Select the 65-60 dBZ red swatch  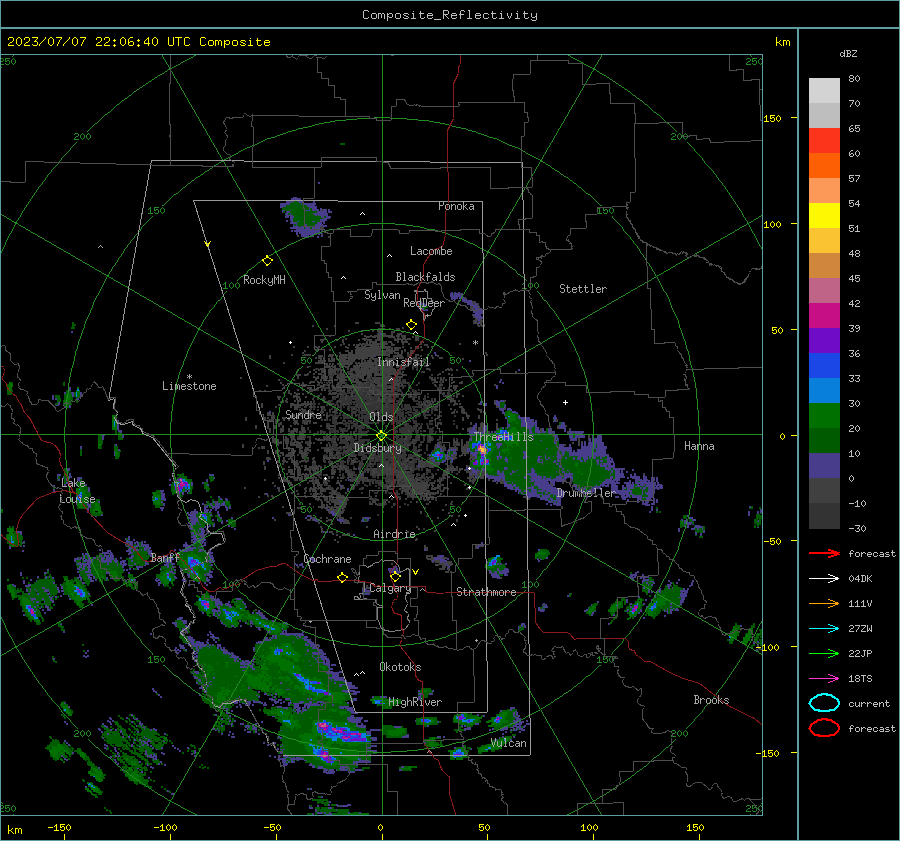[x=824, y=141]
